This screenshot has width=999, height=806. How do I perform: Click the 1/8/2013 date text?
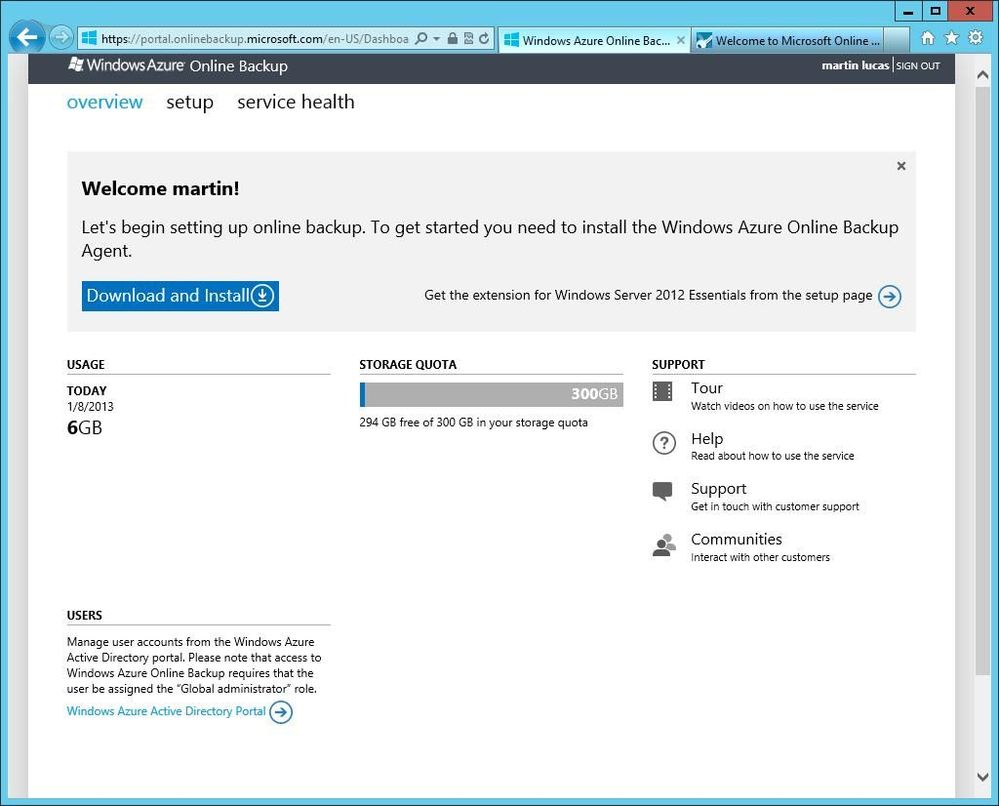click(x=90, y=407)
